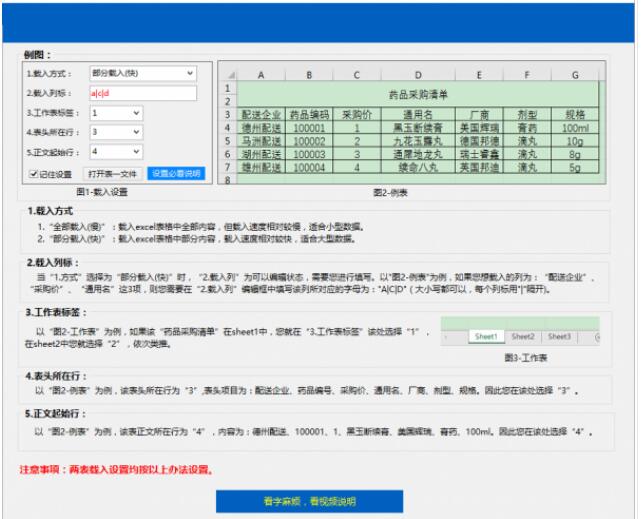Click the 5.正文起始行 section heading
Screen dimensions: 642x519
click(x=56, y=414)
